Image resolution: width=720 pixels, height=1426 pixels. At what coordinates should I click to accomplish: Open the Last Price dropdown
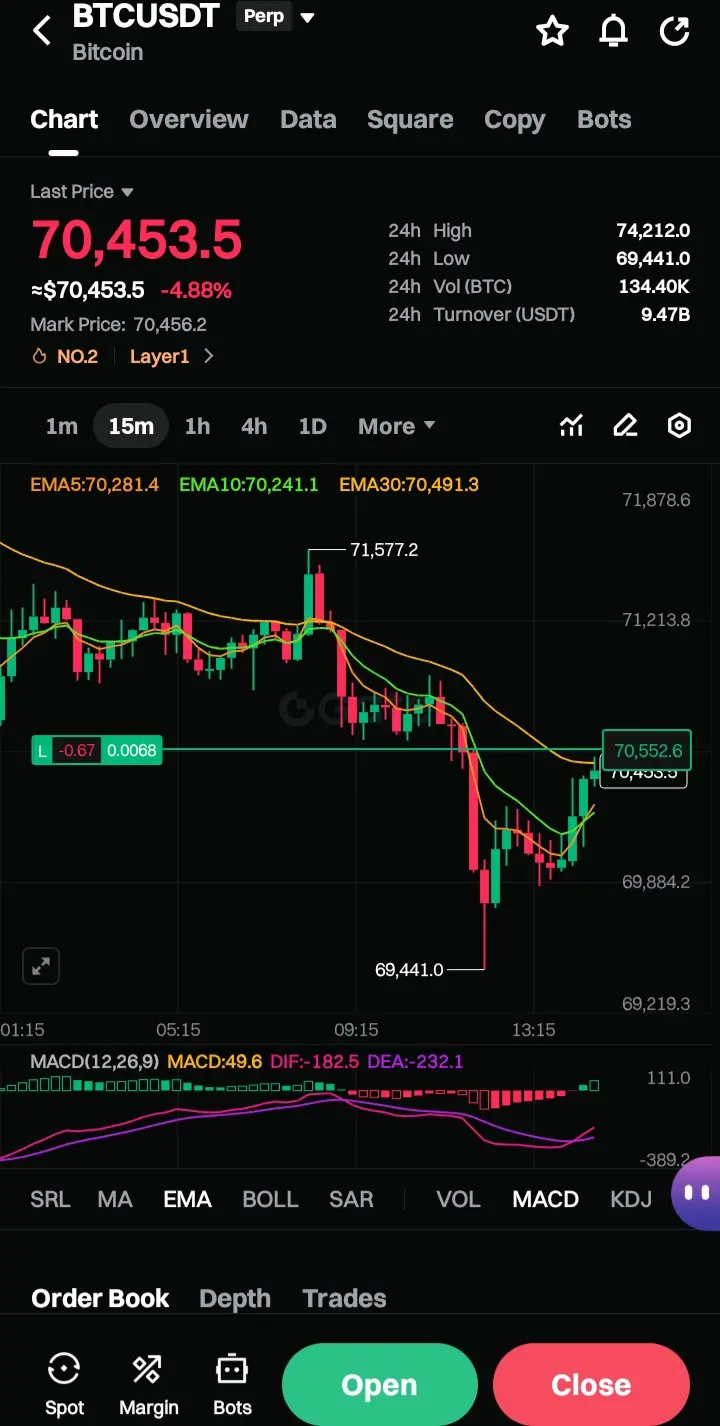pos(81,191)
